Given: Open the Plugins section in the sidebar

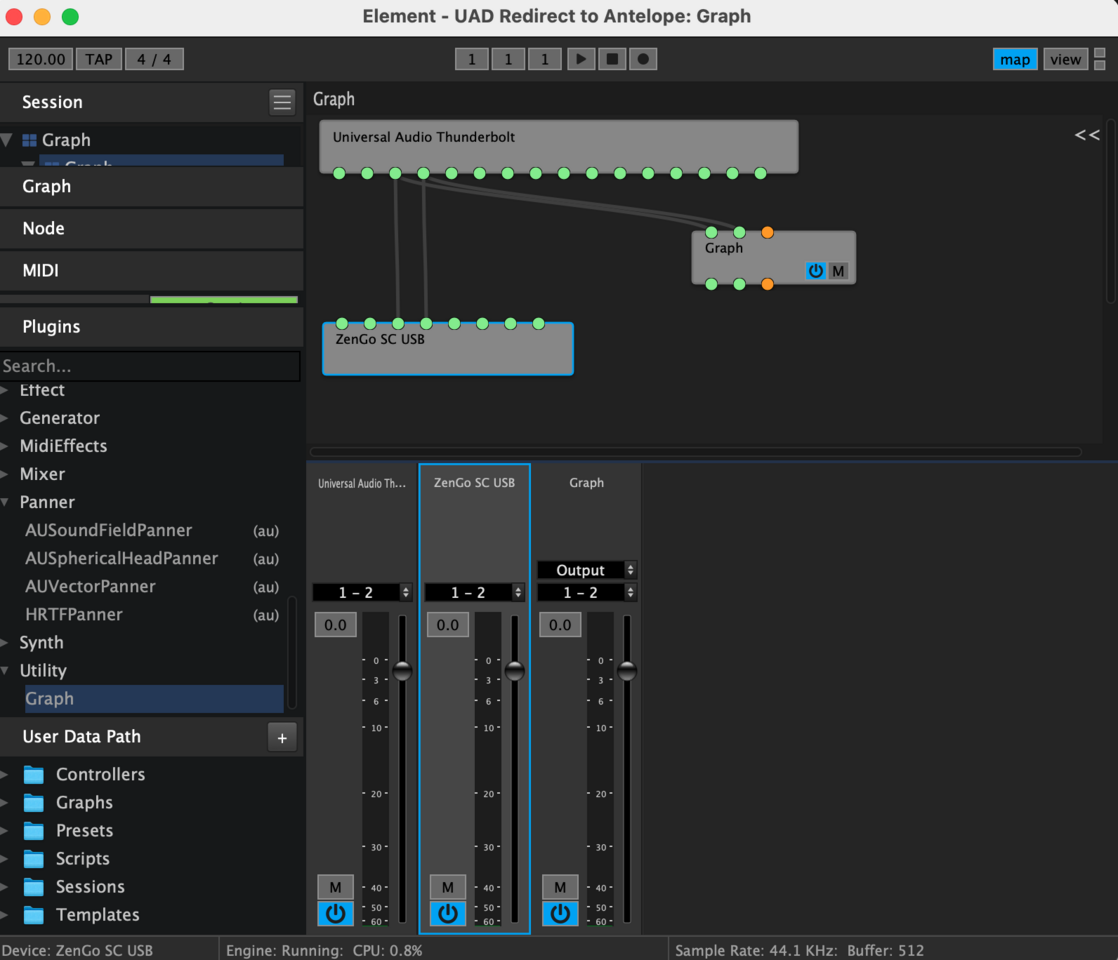Looking at the screenshot, I should [x=151, y=327].
